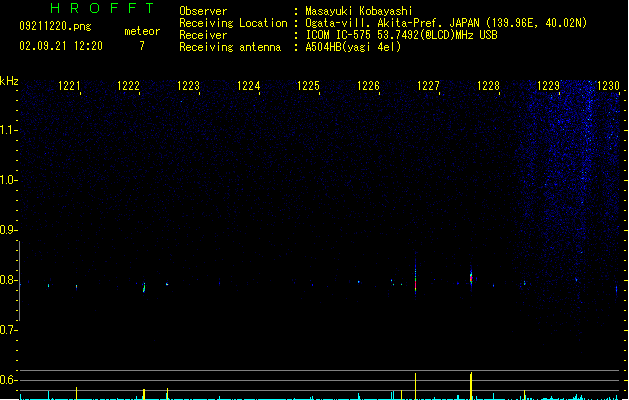This screenshot has width=629, height=400.
Task: Click the Observer label
Action: tap(203, 11)
